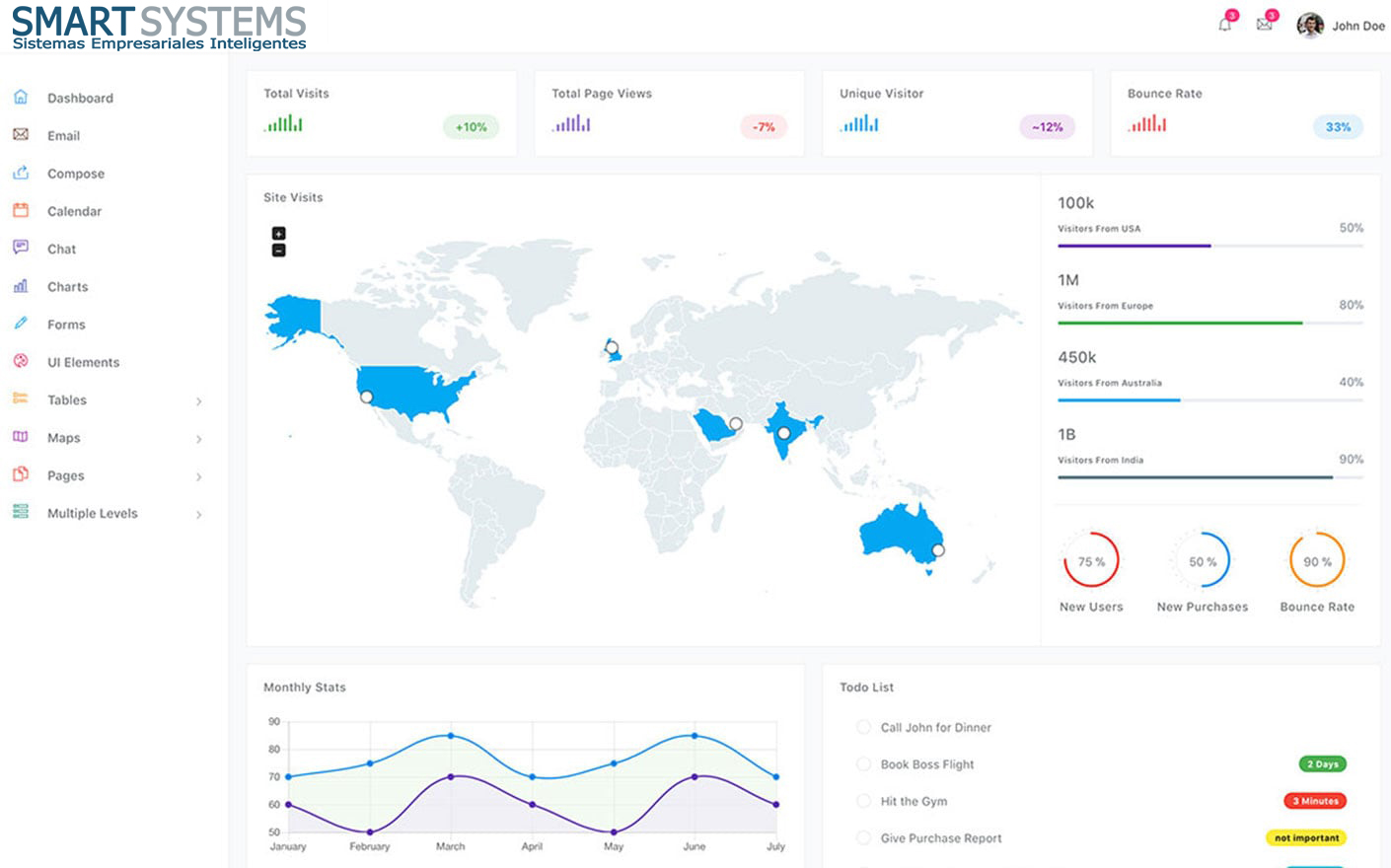Click the ~12% Unique Visitor badge

pos(1048,126)
